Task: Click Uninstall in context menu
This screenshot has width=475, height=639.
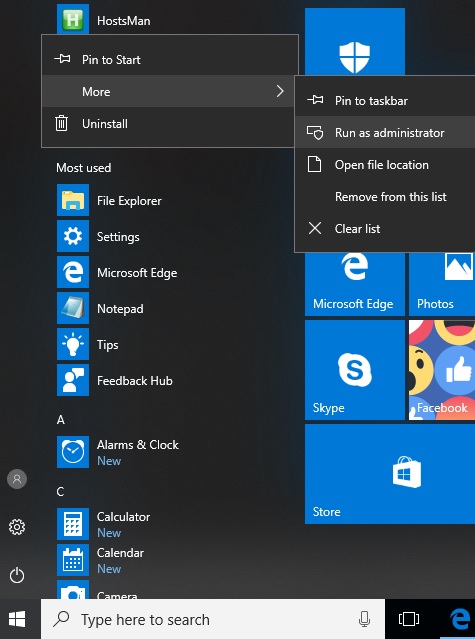Action: 170,123
